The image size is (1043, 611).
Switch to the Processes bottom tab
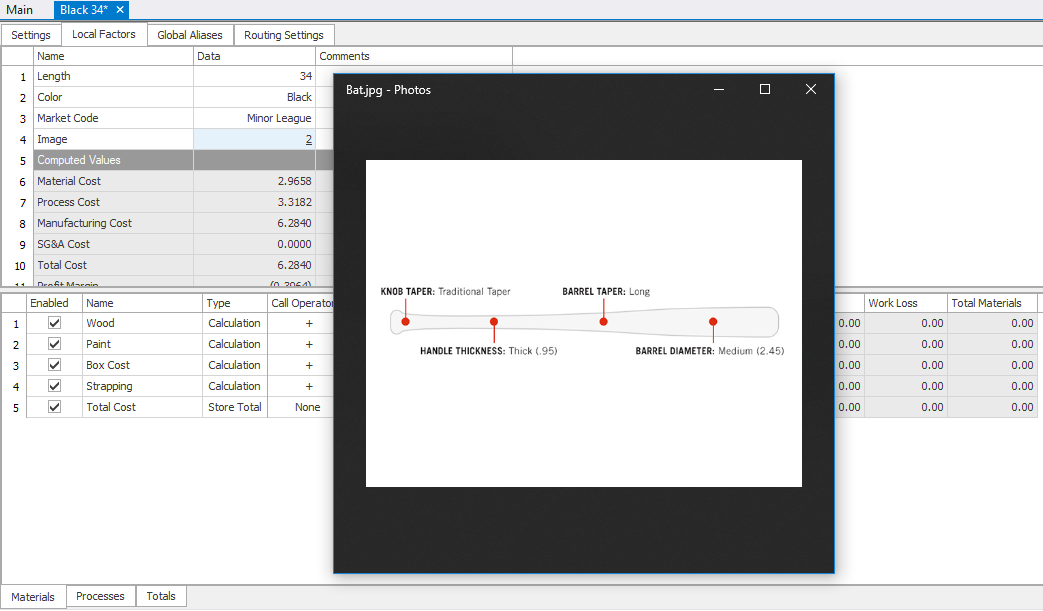coord(100,596)
